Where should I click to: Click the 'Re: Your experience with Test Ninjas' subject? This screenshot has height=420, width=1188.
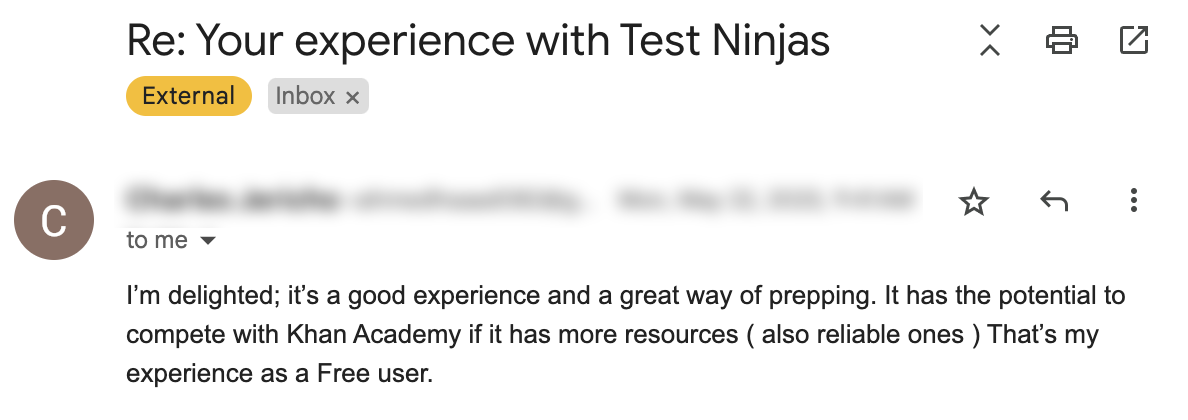pos(478,40)
